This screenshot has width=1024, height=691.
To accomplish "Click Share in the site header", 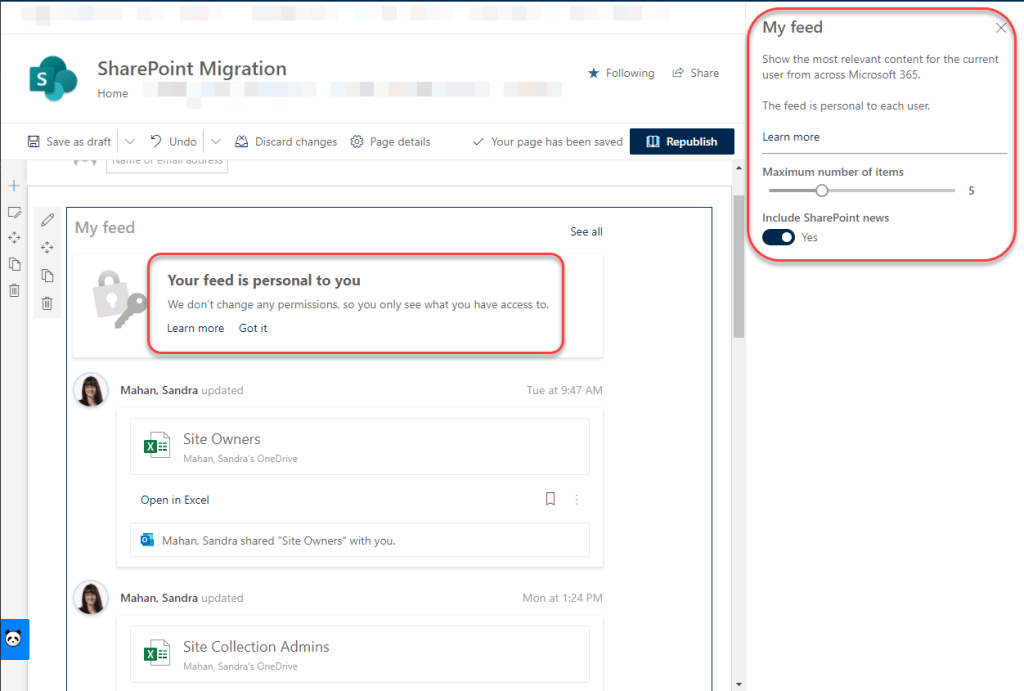I will click(x=695, y=73).
